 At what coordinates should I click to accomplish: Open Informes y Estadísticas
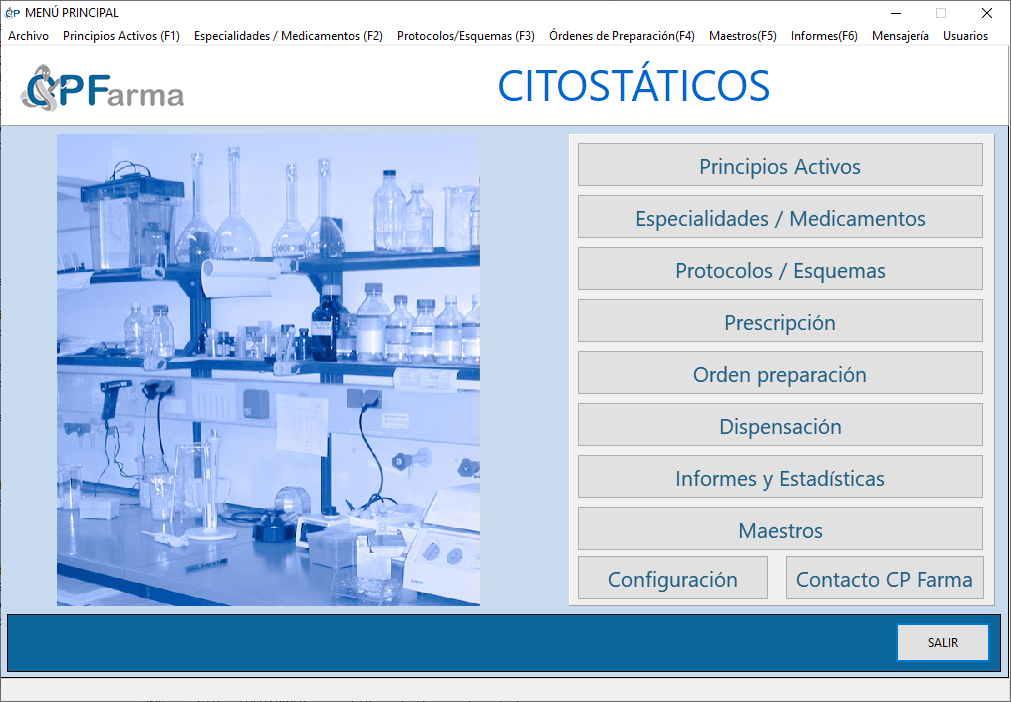(780, 477)
